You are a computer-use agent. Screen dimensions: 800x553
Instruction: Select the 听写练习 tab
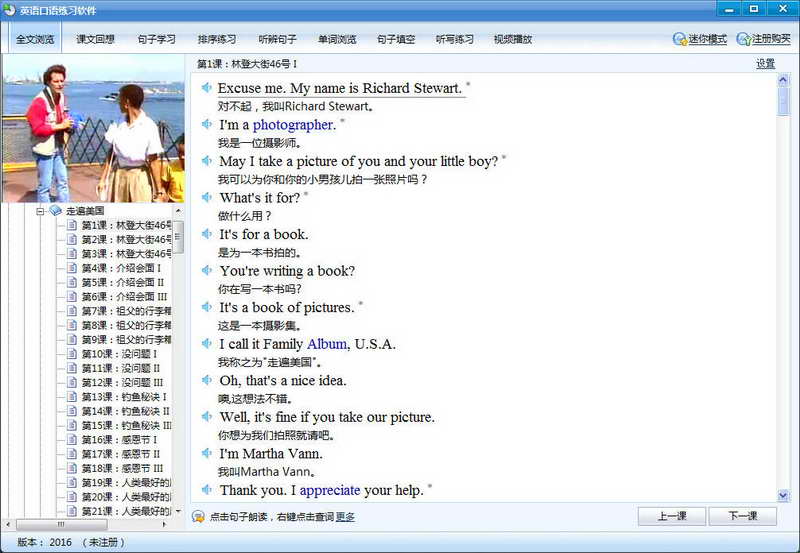click(x=455, y=39)
